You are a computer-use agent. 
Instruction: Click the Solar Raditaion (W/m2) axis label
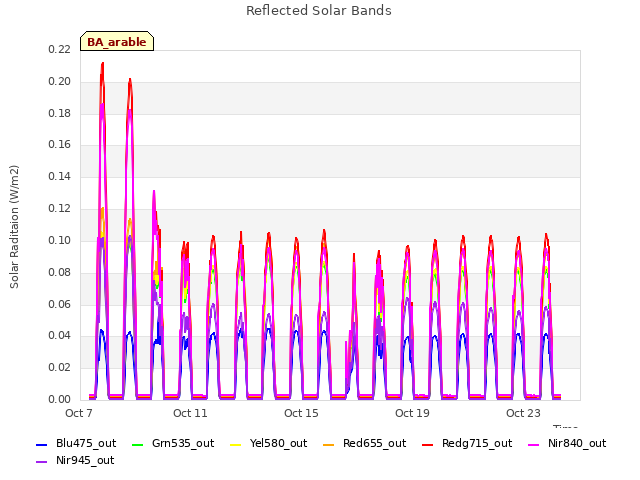click(x=14, y=227)
